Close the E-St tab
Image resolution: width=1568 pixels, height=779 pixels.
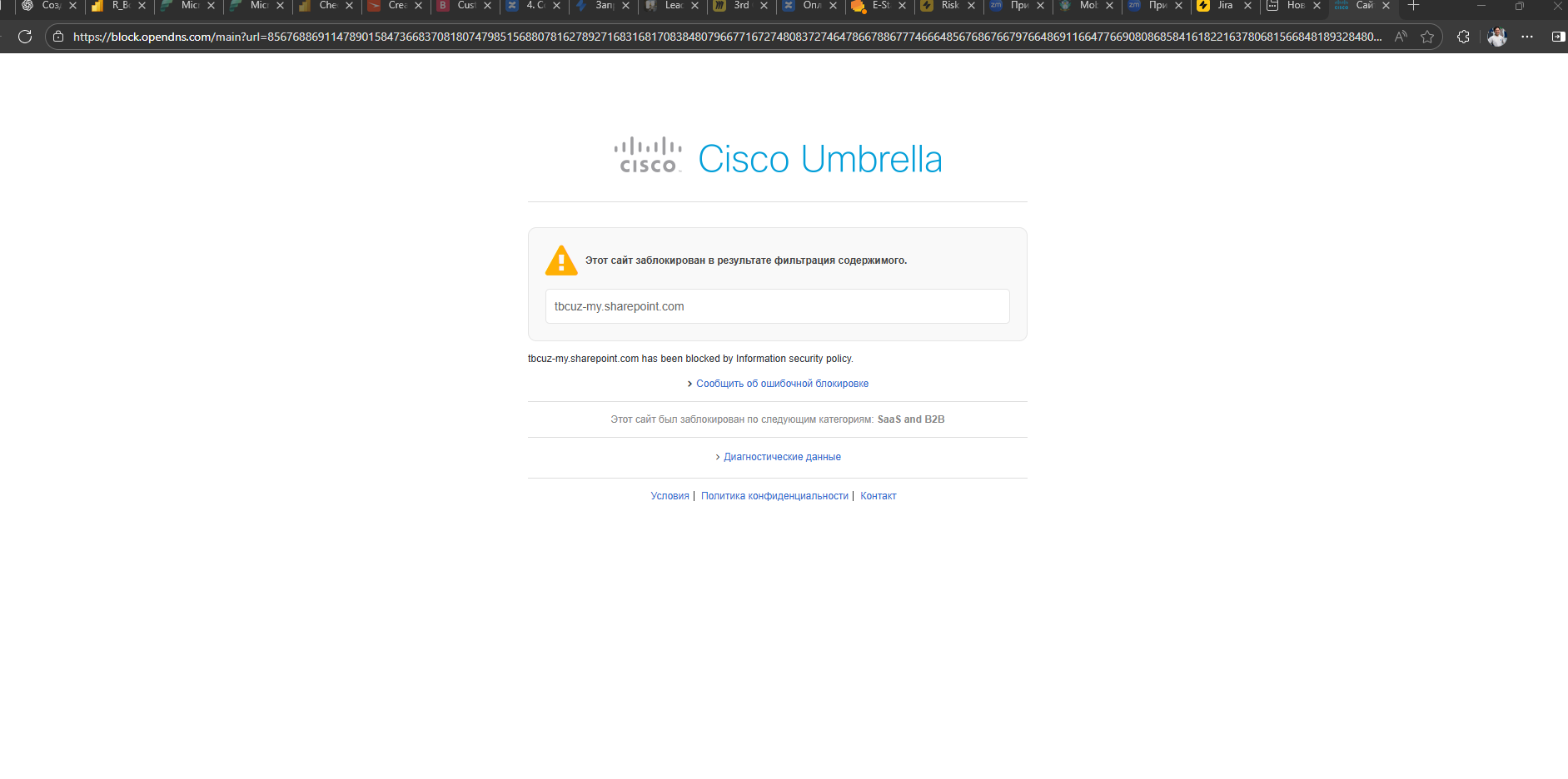(903, 6)
